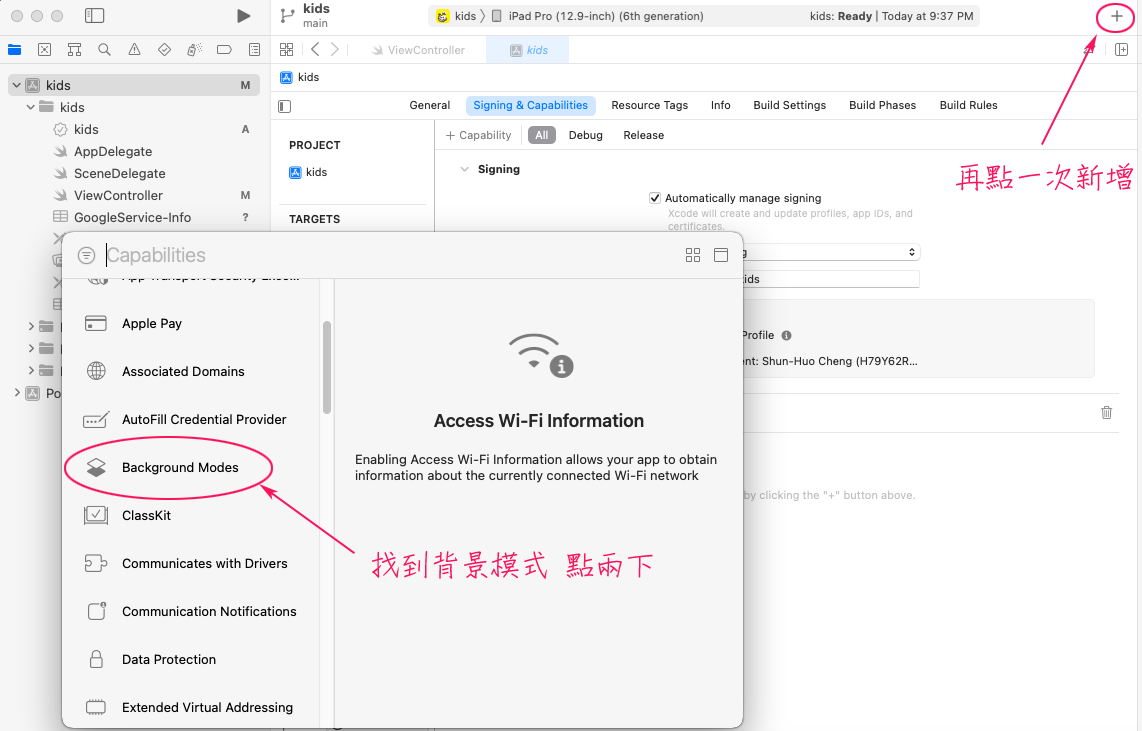Open the Report navigator icon
1142x731 pixels.
coord(254,50)
